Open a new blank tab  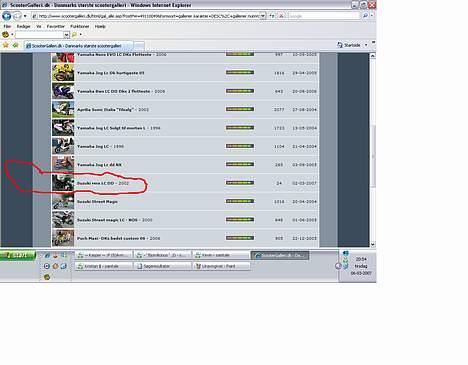139,46
